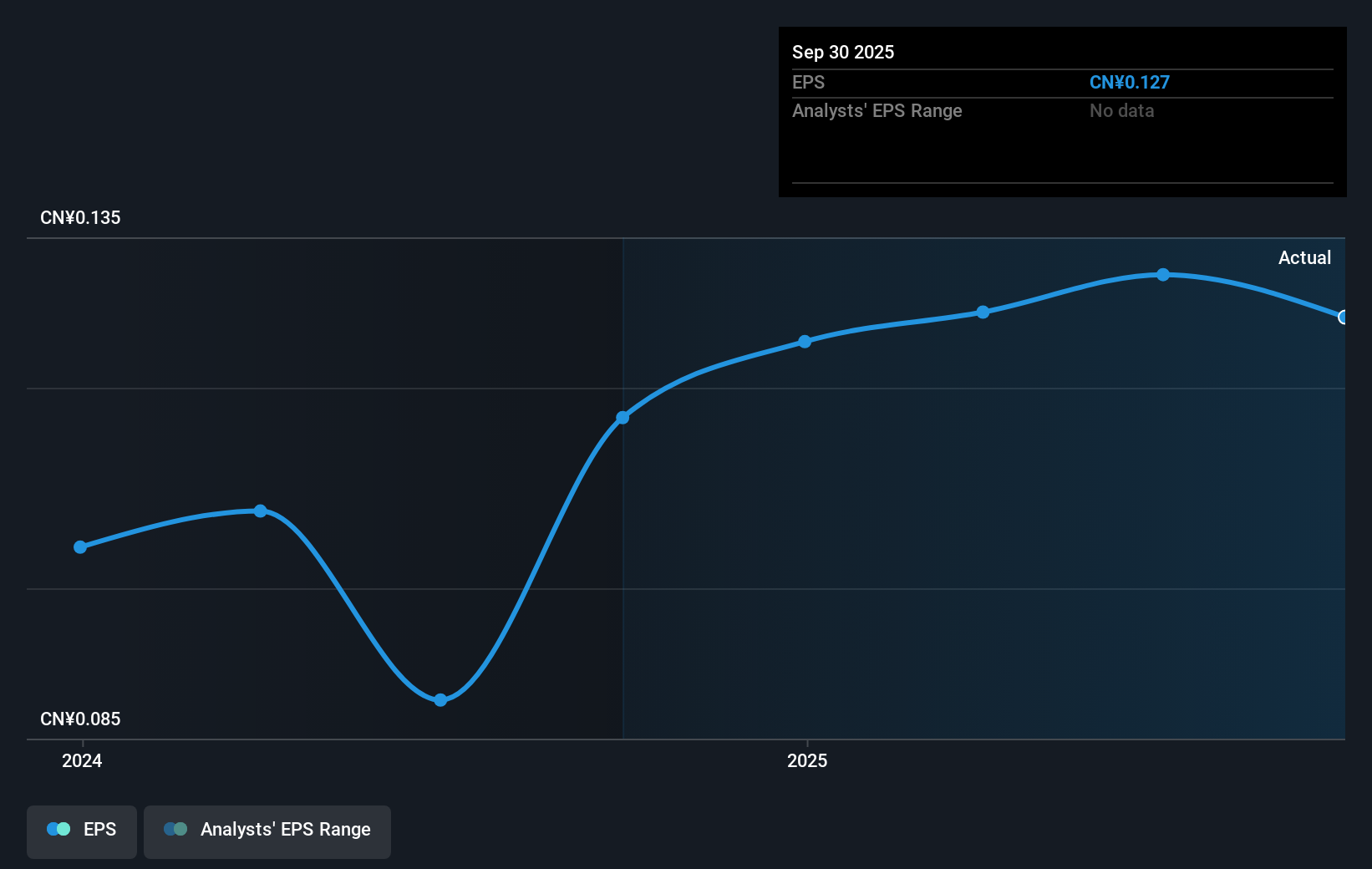The image size is (1372, 869).
Task: Click the Analysts' EPS Range tooltip row
Action: [877, 110]
